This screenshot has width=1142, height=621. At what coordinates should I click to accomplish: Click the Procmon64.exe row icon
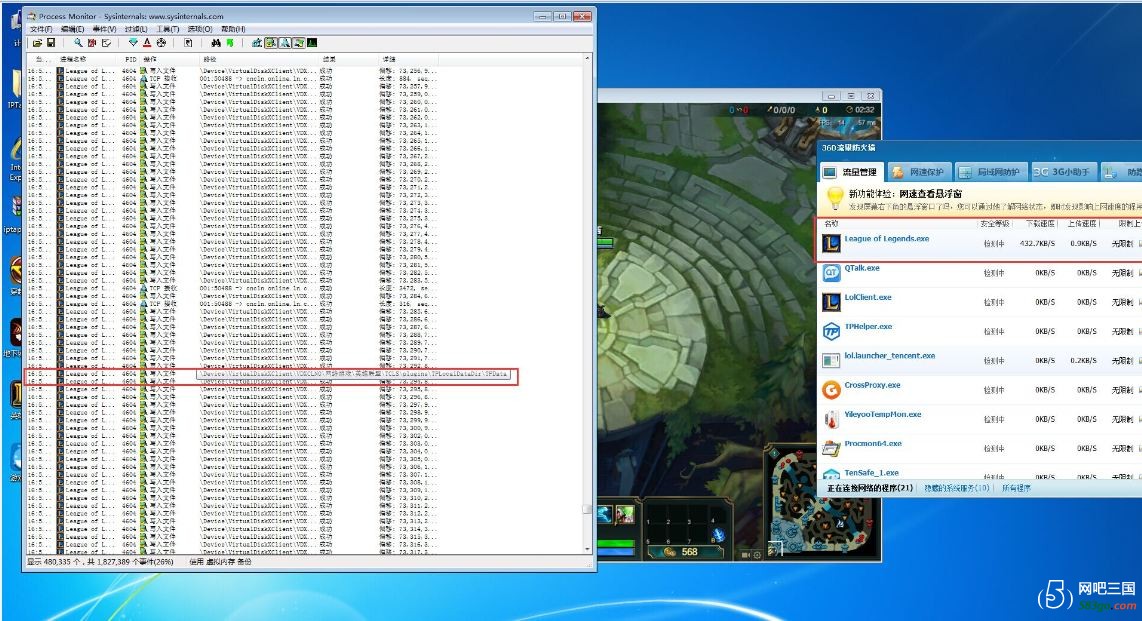click(831, 448)
